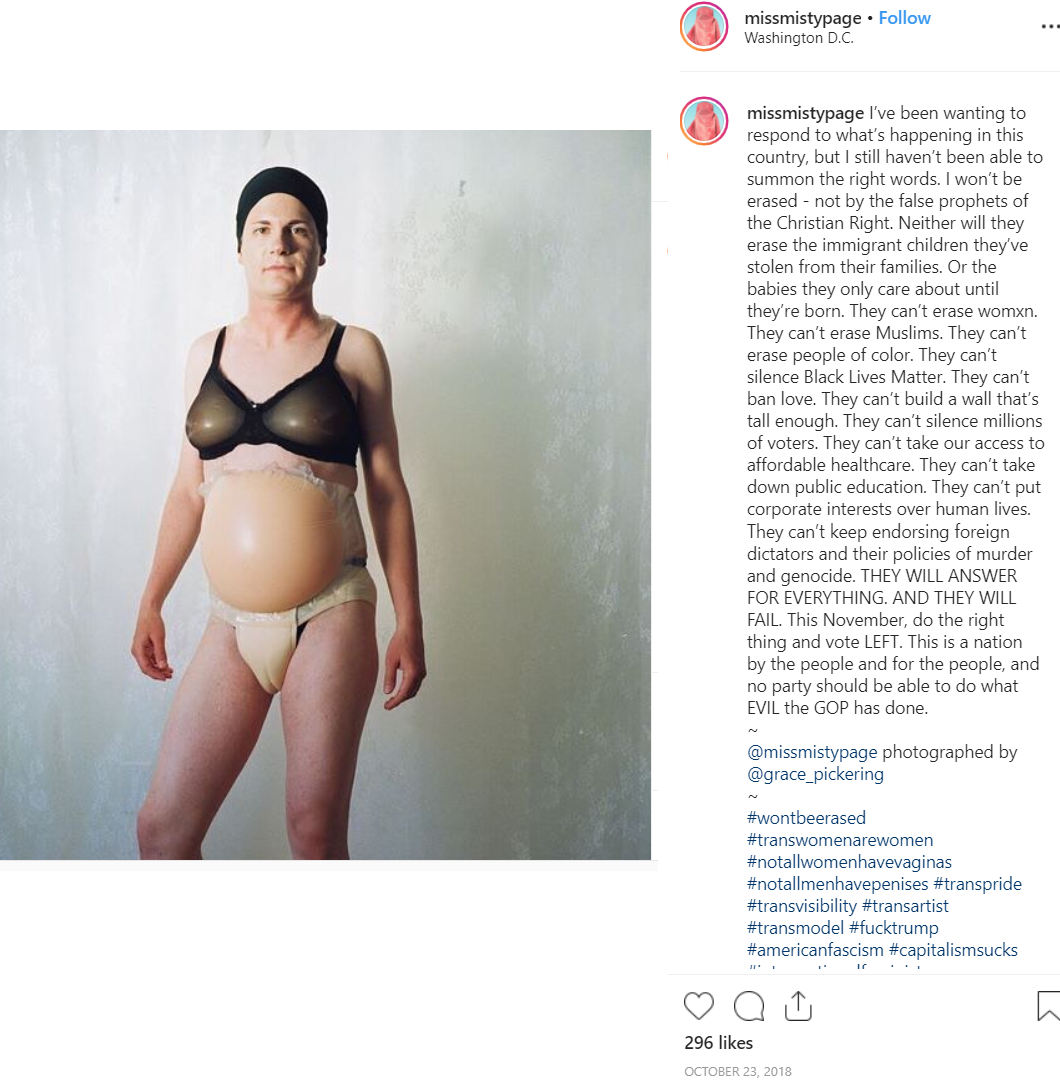
Task: View the 296 likes list
Action: (719, 1043)
